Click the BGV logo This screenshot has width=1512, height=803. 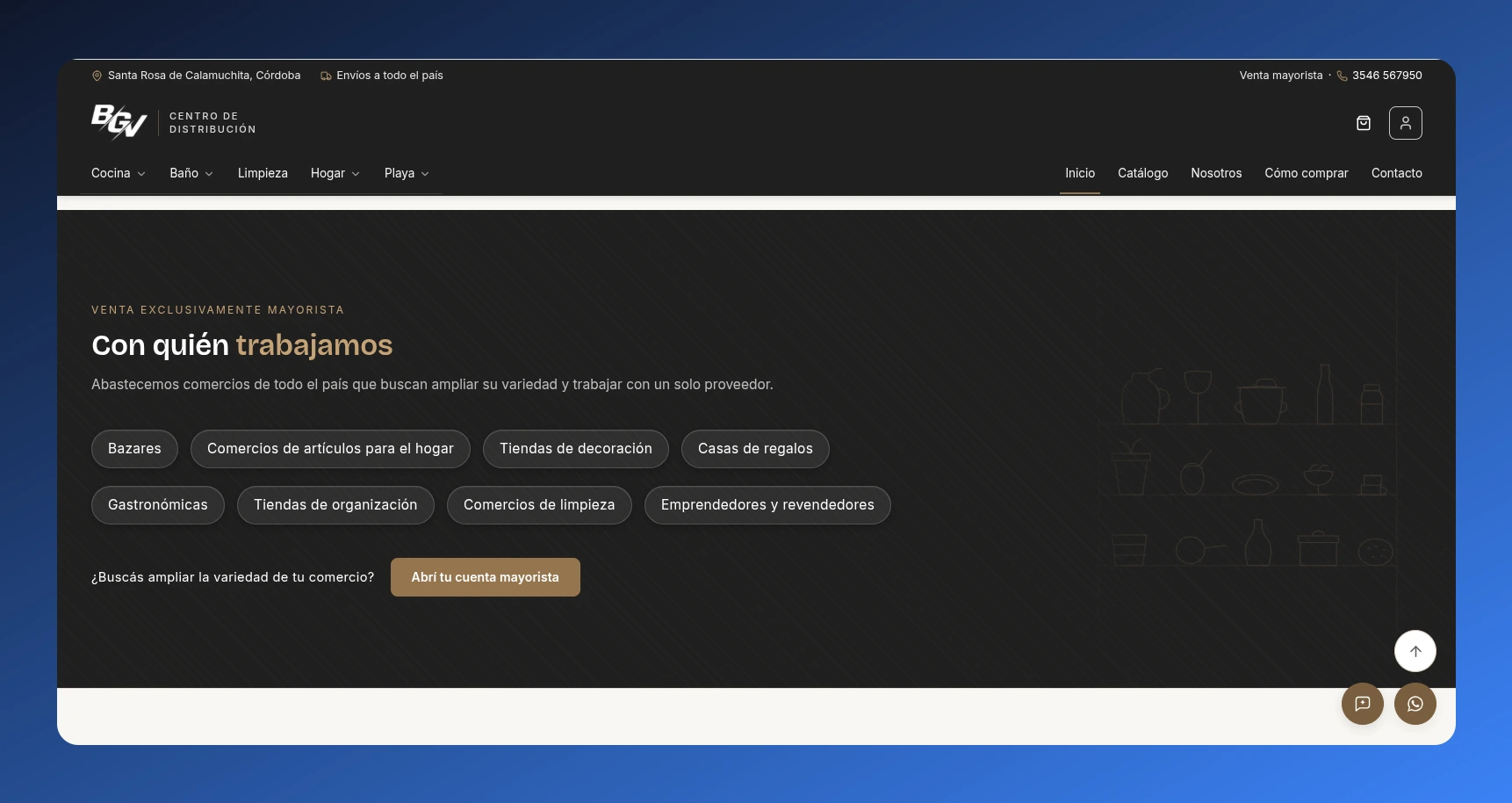[x=119, y=122]
